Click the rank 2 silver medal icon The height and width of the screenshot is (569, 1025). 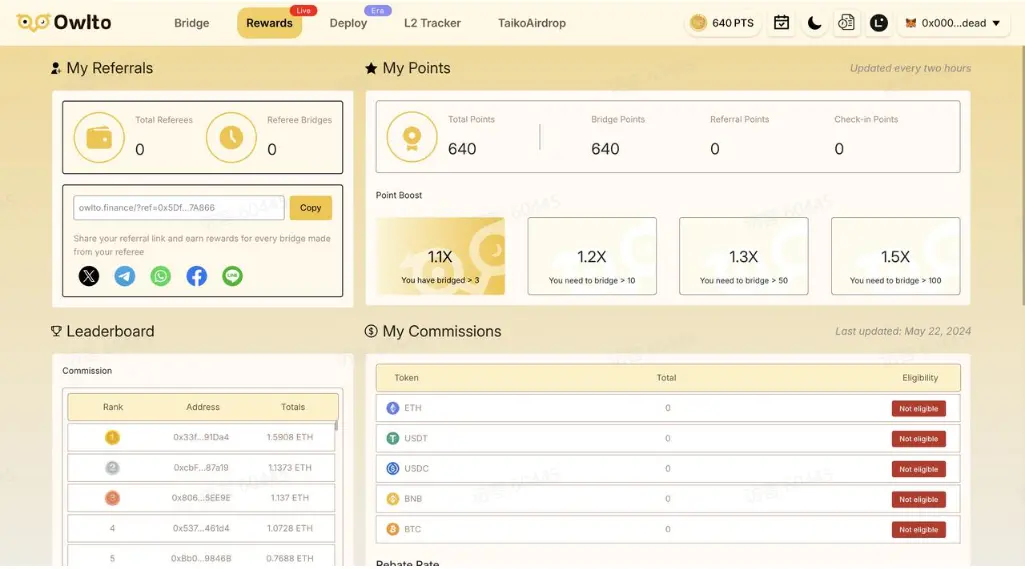pos(112,468)
